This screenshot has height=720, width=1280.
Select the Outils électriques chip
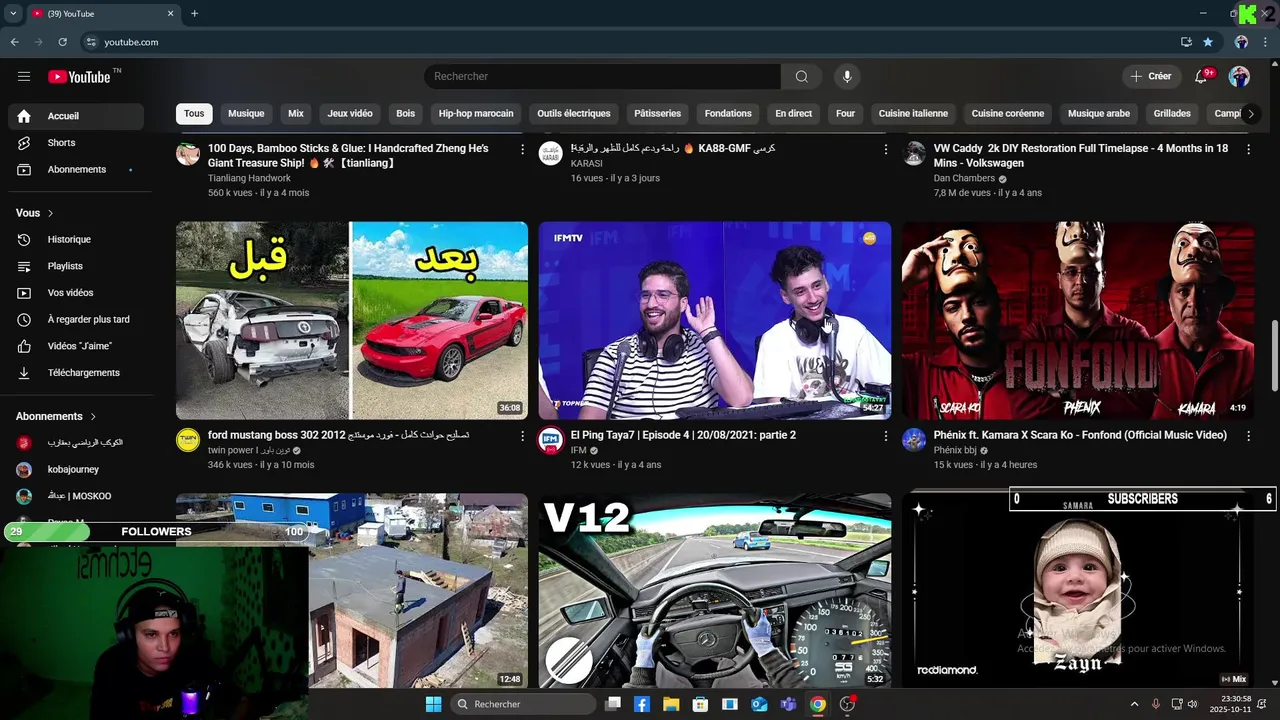point(574,114)
